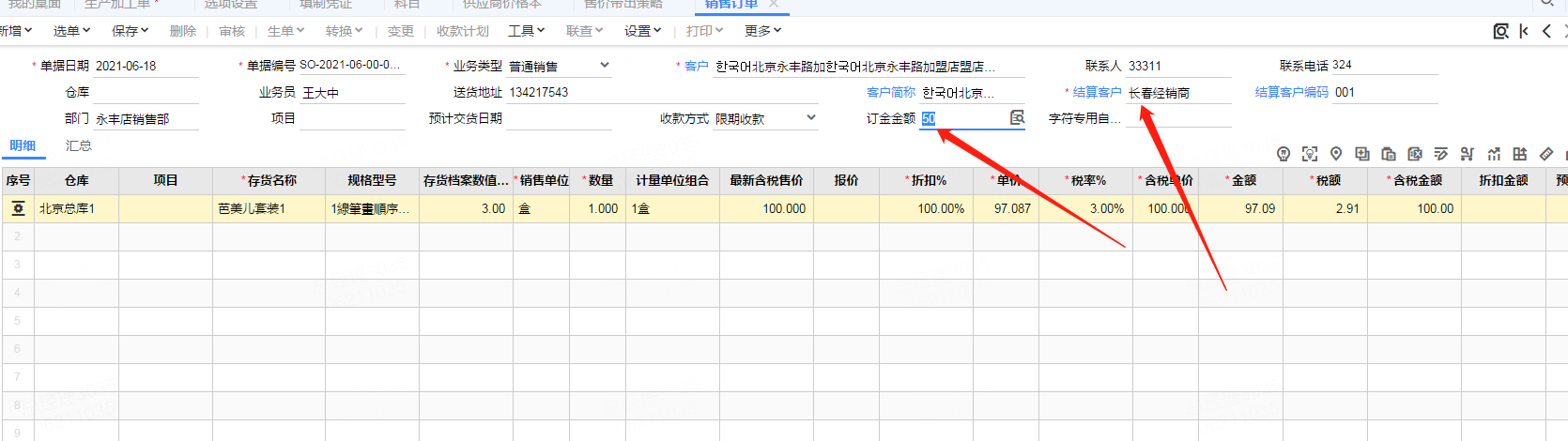The height and width of the screenshot is (441, 1568).
Task: Open the 选单 dropdown menu
Action: [72, 31]
